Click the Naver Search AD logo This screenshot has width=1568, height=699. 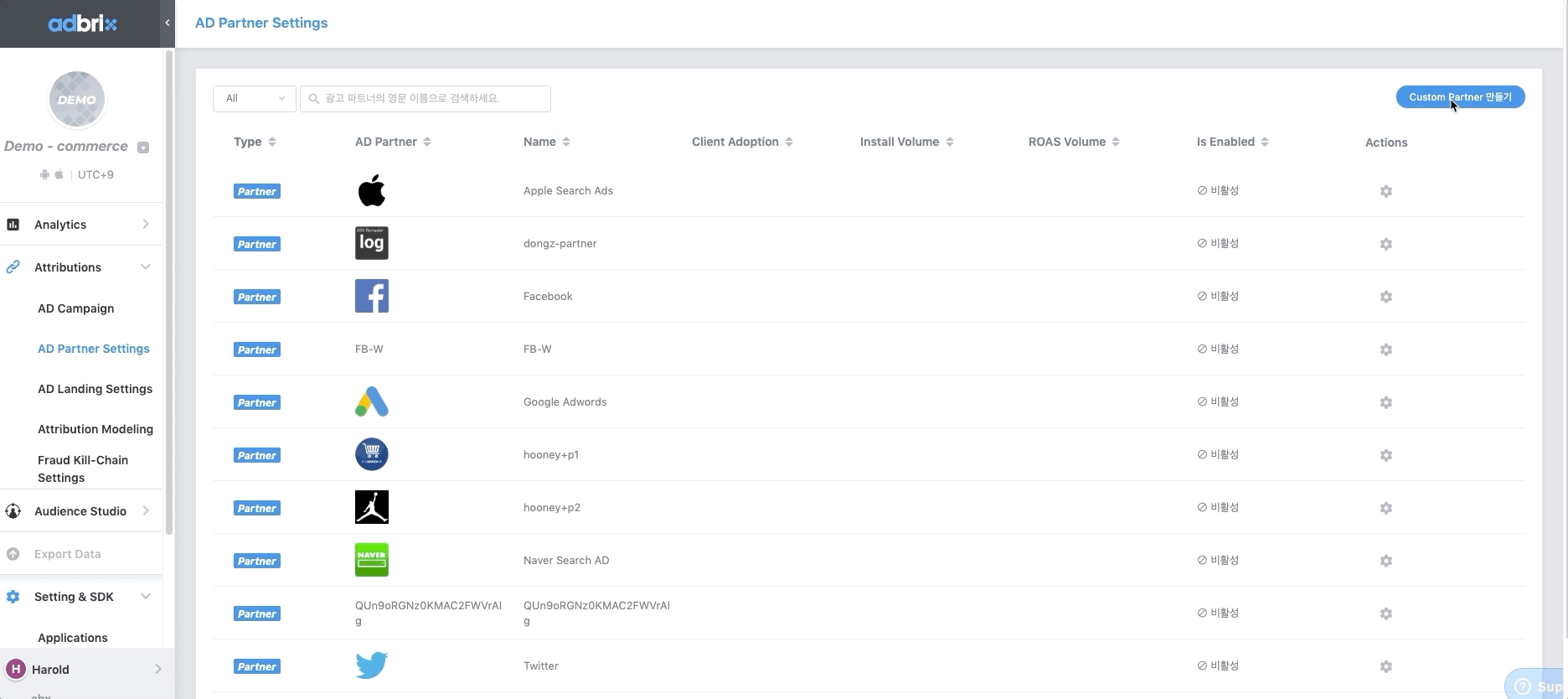tap(372, 560)
